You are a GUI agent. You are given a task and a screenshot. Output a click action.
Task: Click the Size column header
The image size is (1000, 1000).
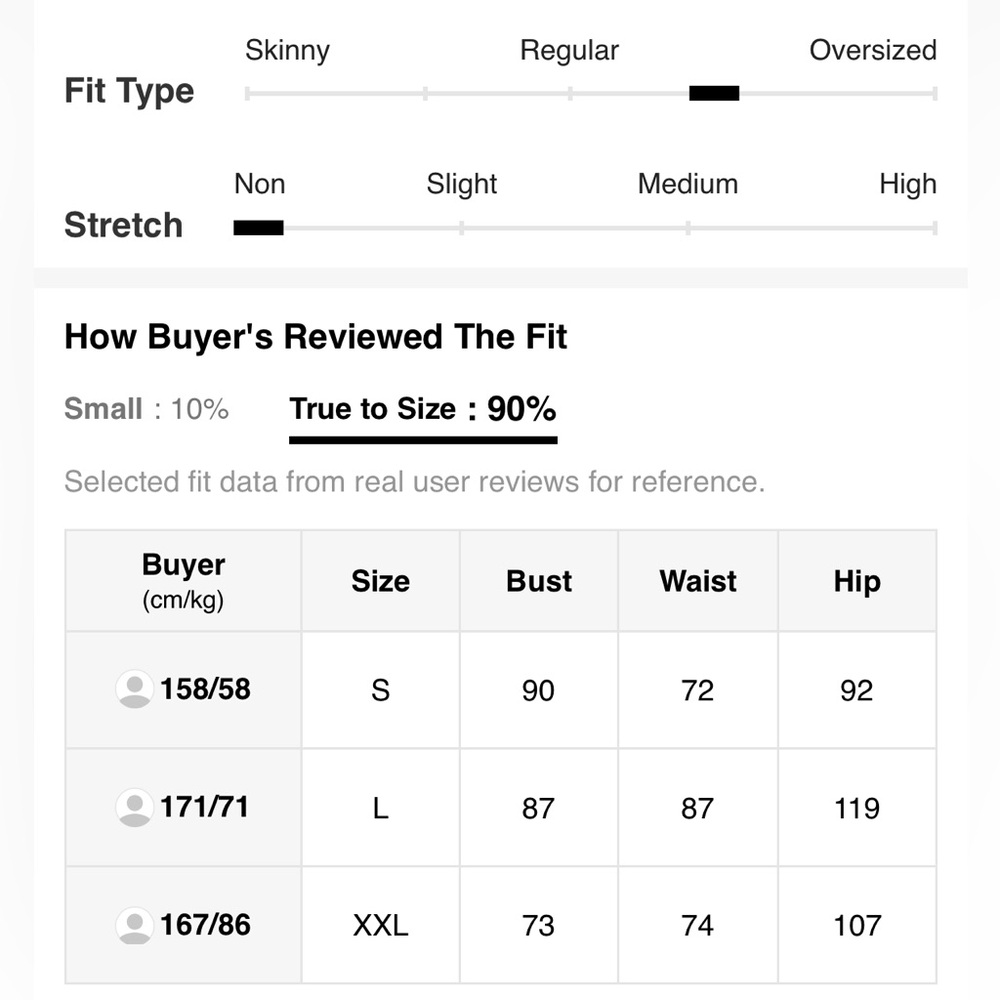click(x=380, y=581)
